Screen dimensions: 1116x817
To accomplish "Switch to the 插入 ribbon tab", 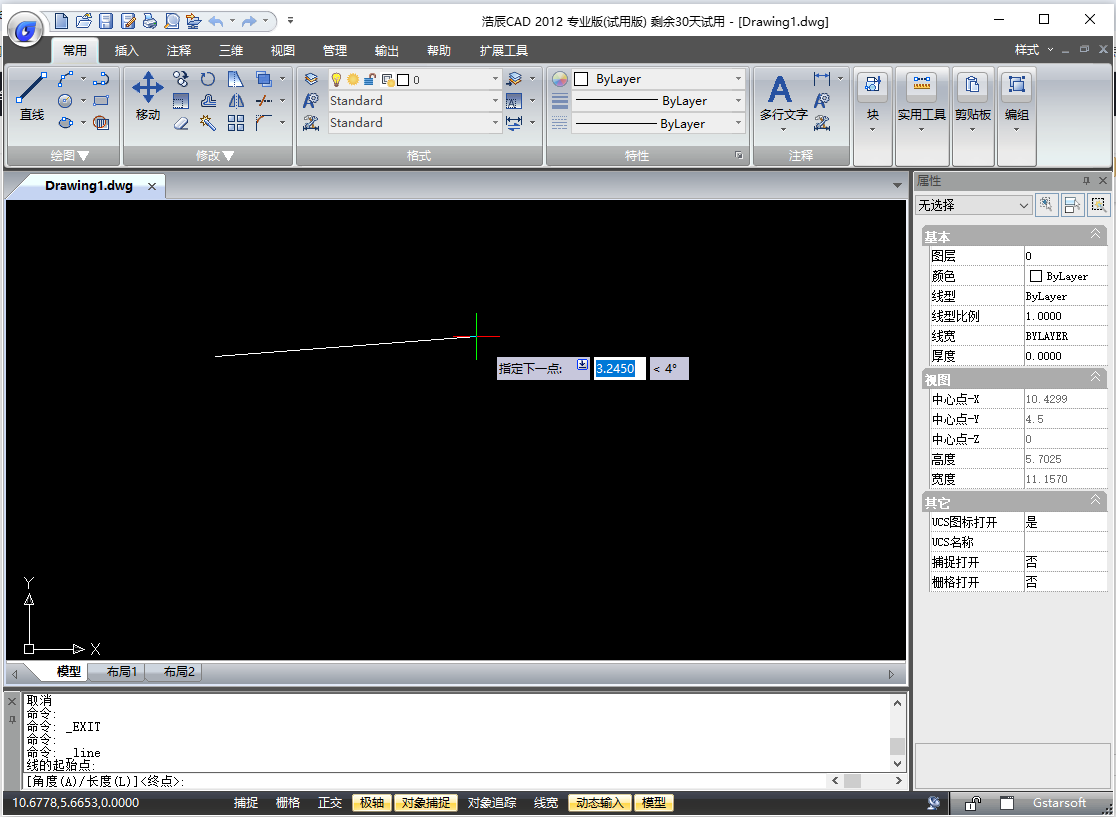I will pyautogui.click(x=127, y=51).
